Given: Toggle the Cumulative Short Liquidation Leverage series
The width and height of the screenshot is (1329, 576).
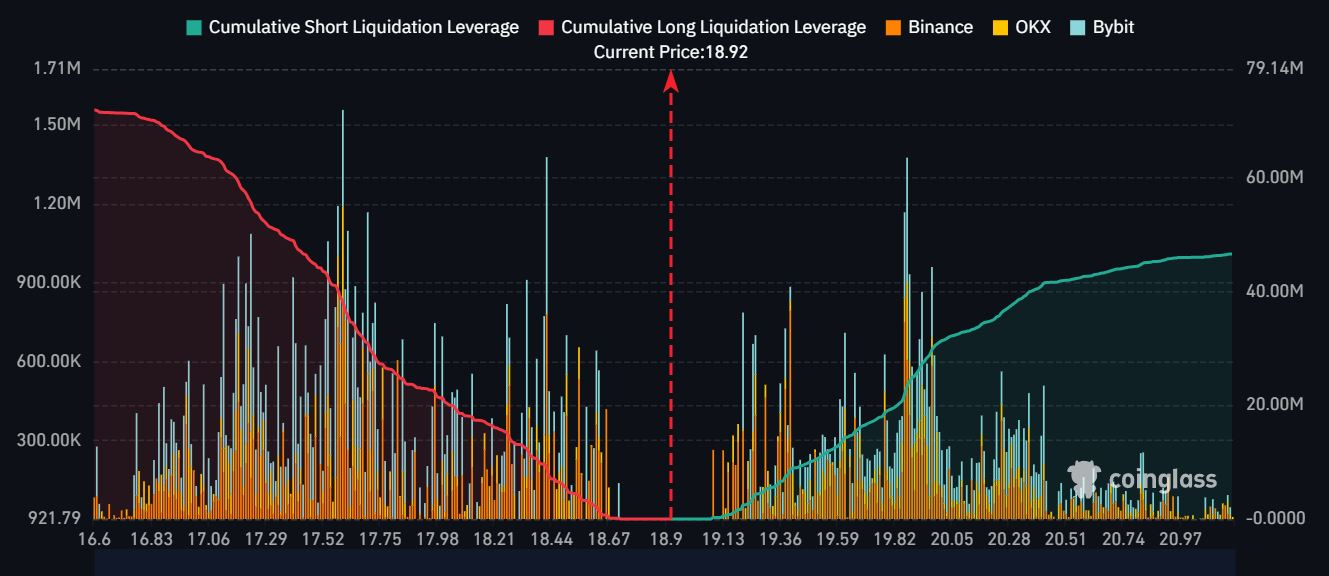Looking at the screenshot, I should point(363,28).
